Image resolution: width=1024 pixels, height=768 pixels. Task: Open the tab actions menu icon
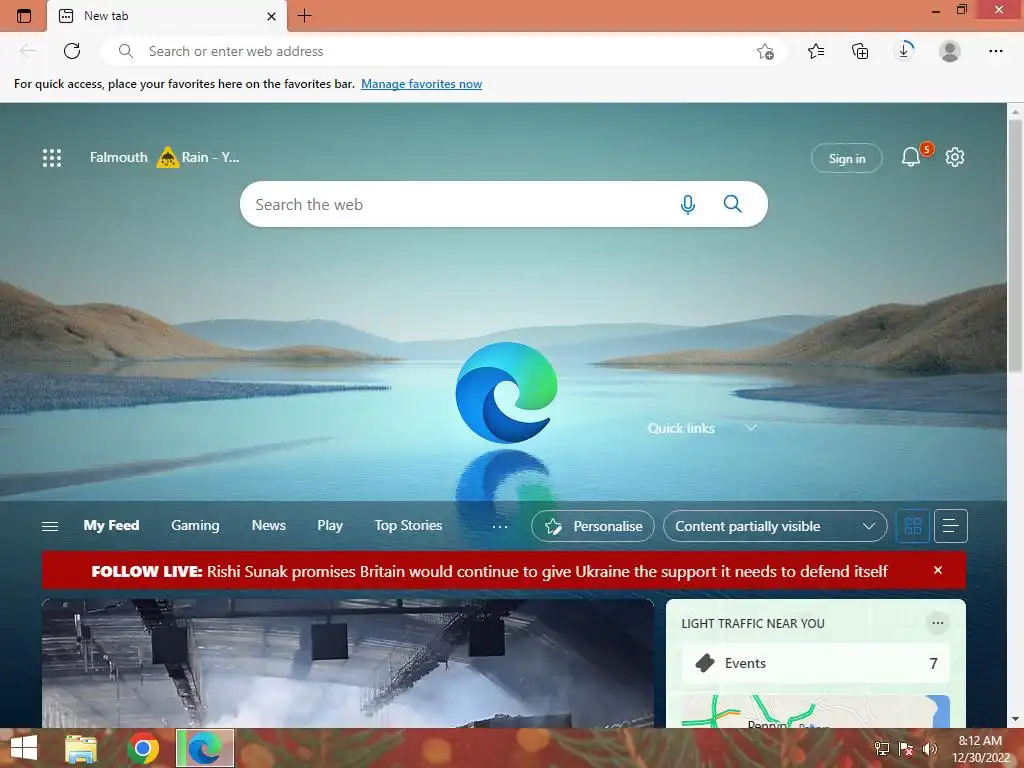pyautogui.click(x=24, y=16)
